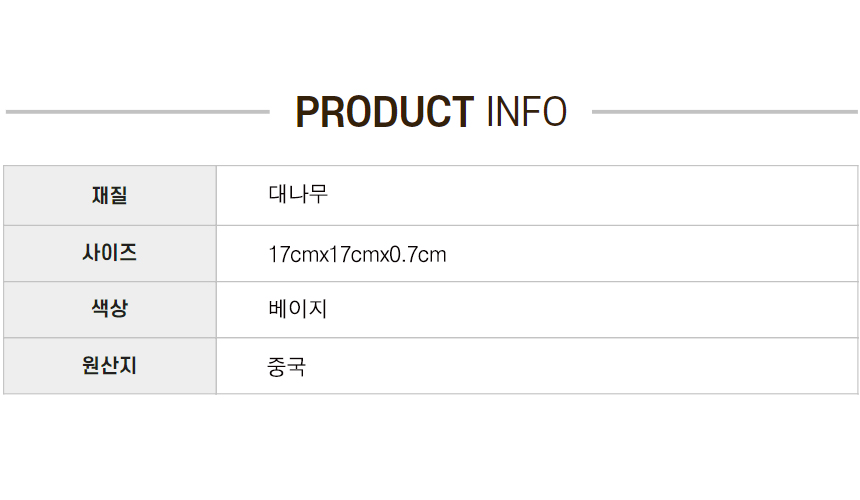Select the 사이즈 label cell
Image resolution: width=860 pixels, height=500 pixels.
point(110,253)
